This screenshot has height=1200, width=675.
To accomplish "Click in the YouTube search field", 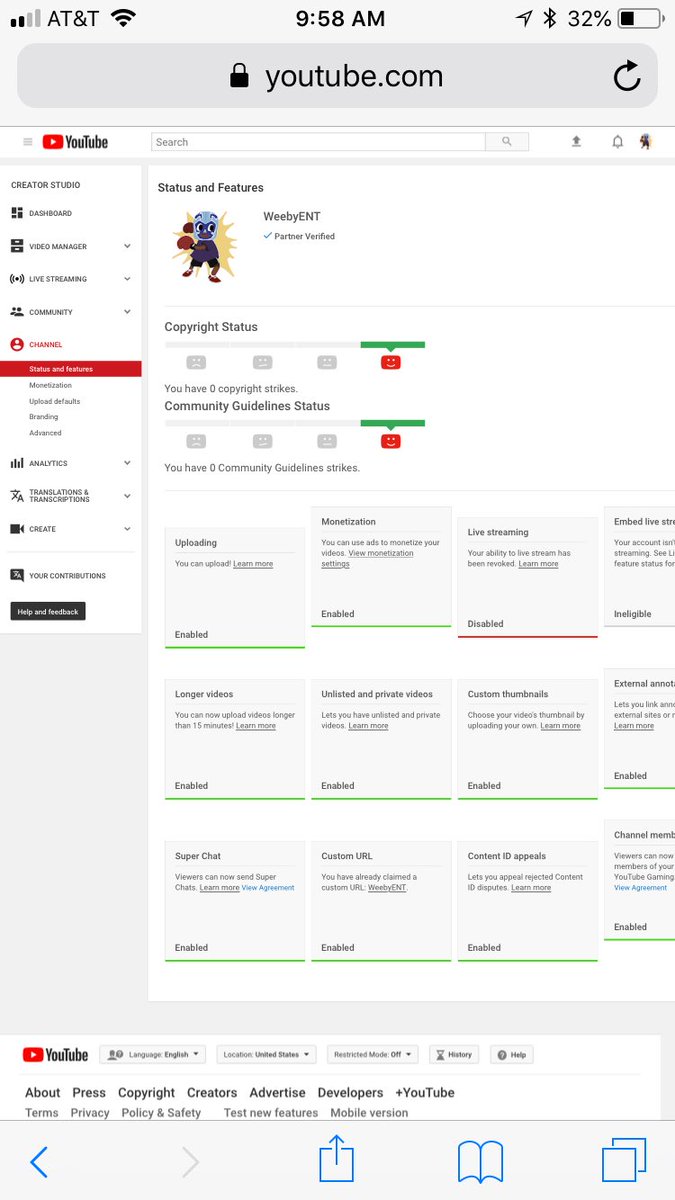I will 318,142.
